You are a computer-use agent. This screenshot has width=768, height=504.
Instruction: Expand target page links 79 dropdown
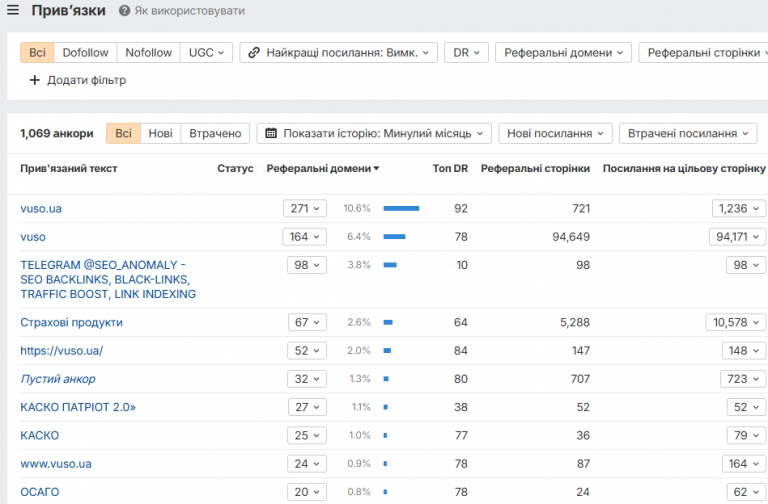click(x=746, y=435)
